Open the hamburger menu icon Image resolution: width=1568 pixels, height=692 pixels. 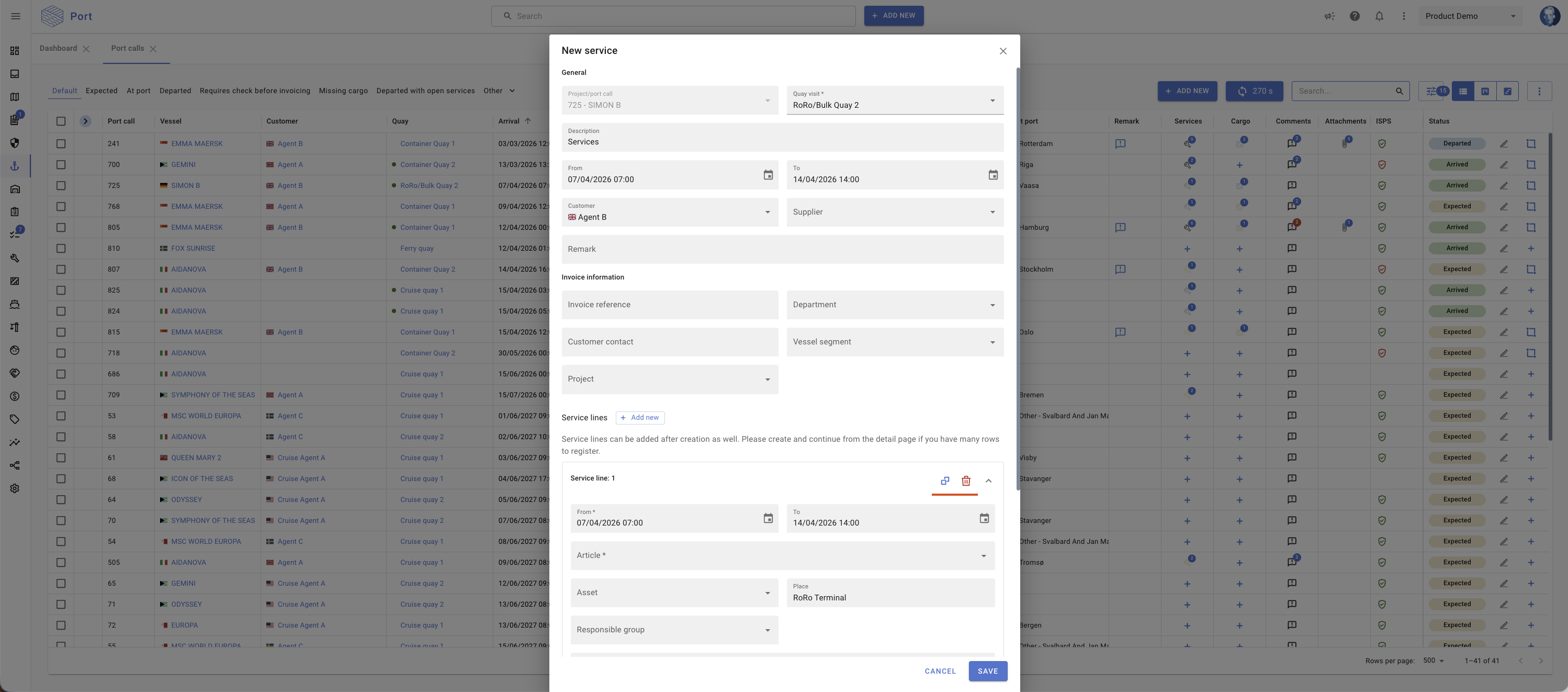(x=16, y=16)
